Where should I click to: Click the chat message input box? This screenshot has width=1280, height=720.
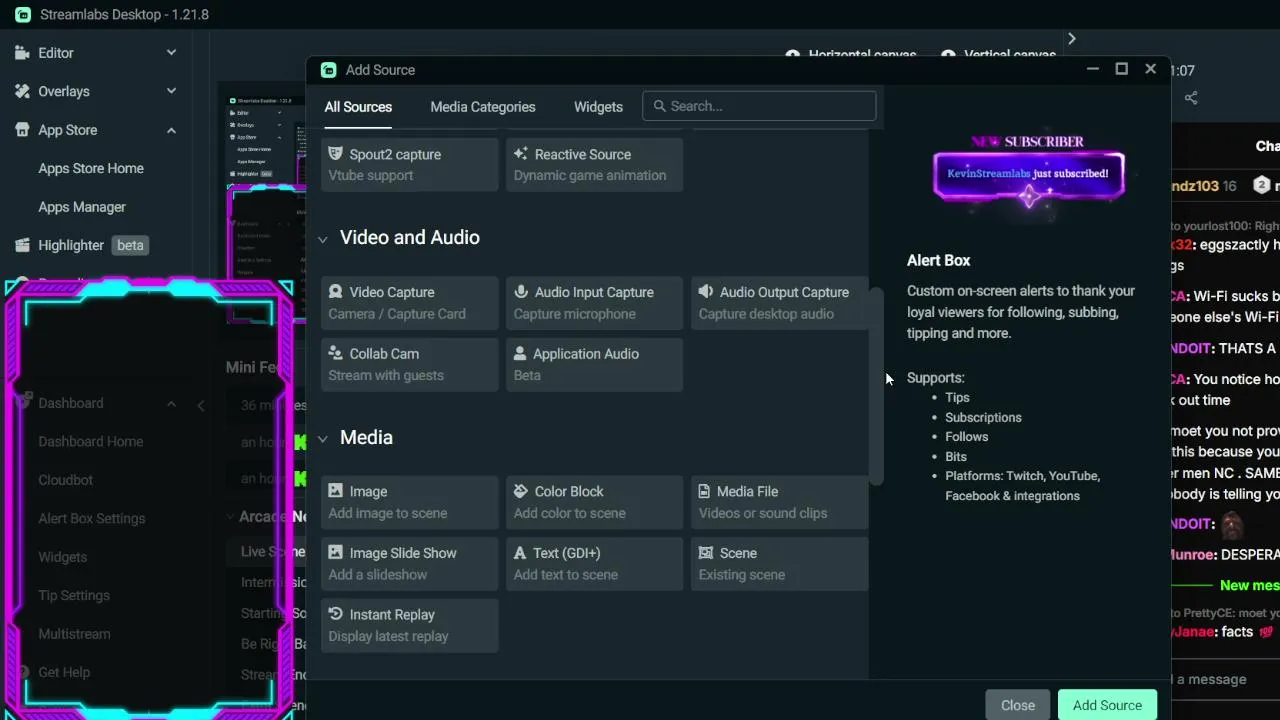(1225, 679)
